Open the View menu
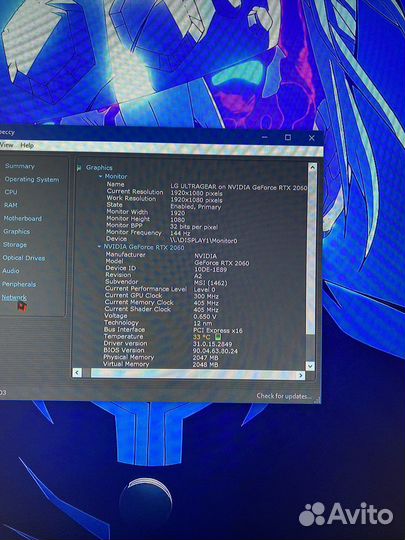405x540 pixels. 6,145
